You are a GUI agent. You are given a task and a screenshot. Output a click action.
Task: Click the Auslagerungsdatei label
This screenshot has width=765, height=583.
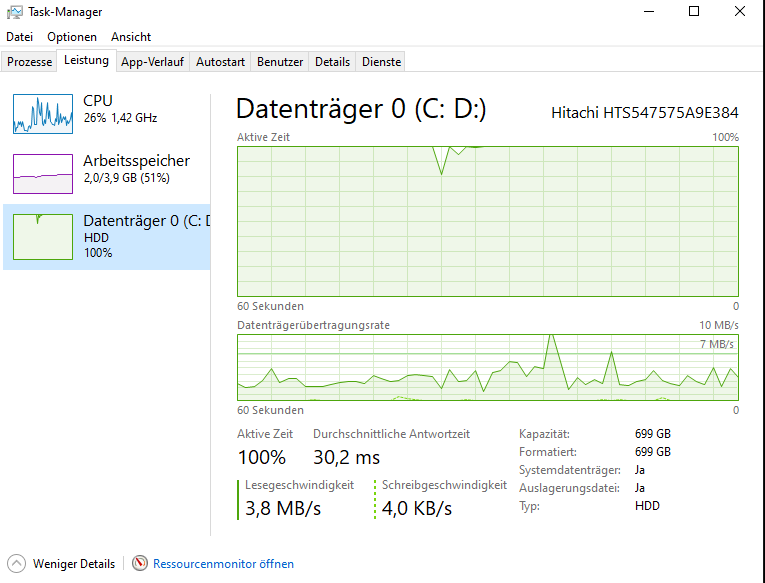(x=569, y=488)
